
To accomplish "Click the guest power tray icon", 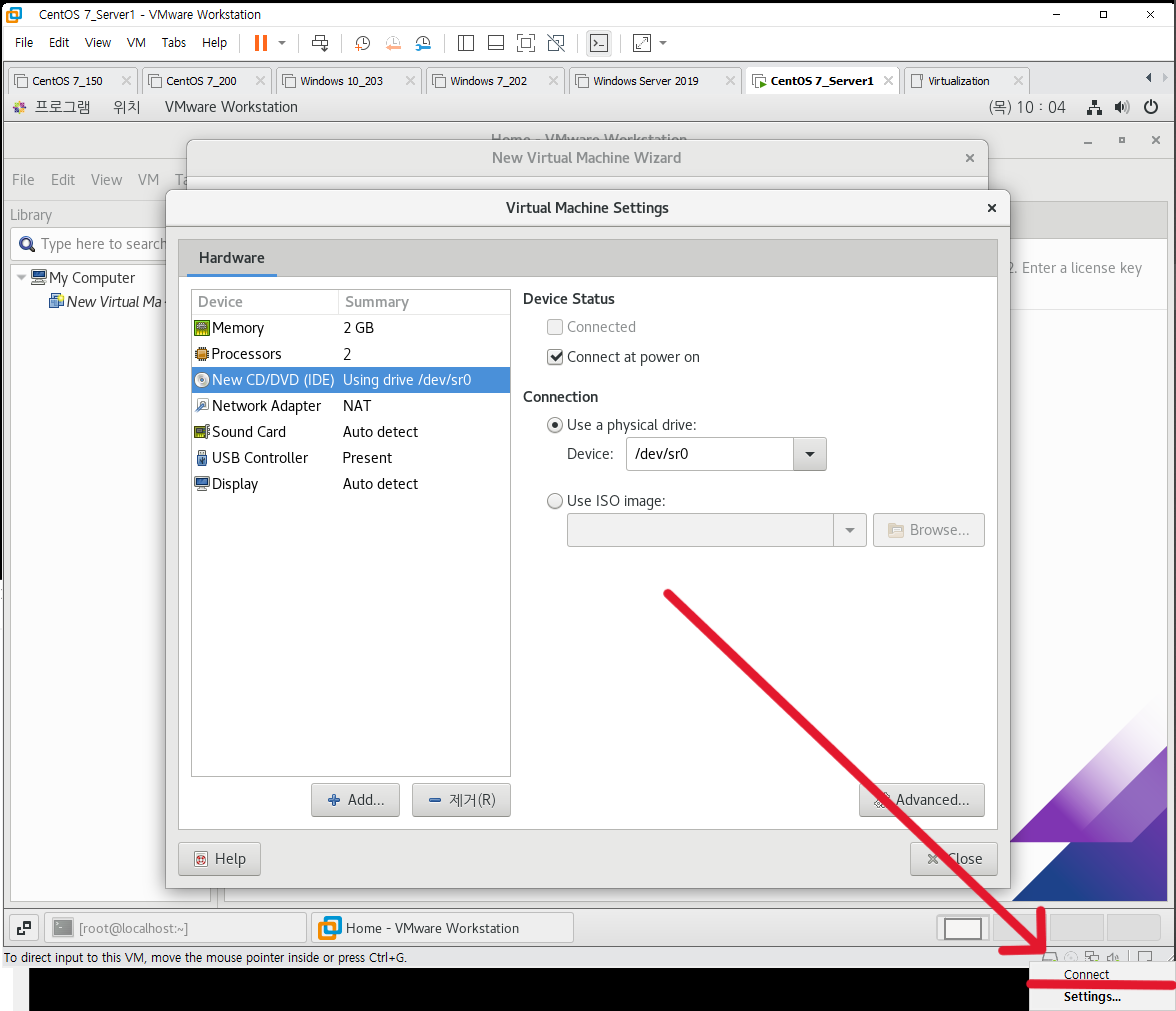I will pyautogui.click(x=1150, y=107).
